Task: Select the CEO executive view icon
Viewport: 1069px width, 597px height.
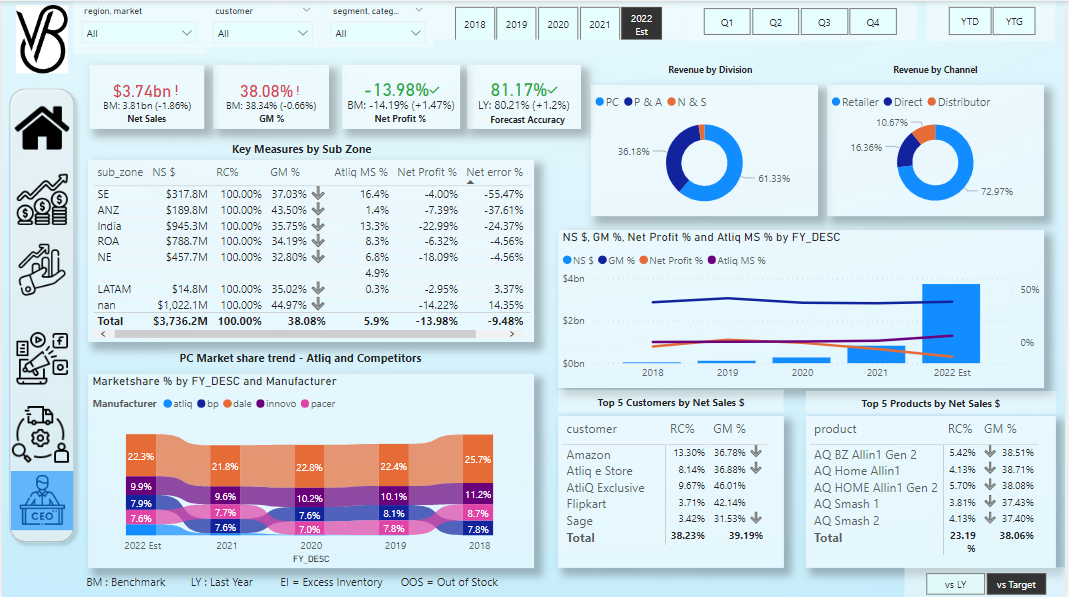Action: [42, 504]
